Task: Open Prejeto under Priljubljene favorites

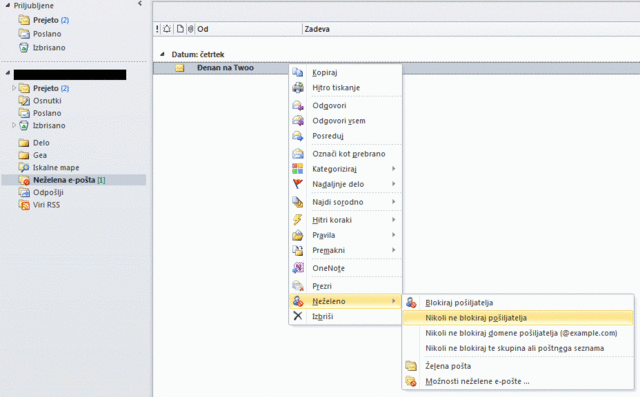Action: click(x=46, y=20)
